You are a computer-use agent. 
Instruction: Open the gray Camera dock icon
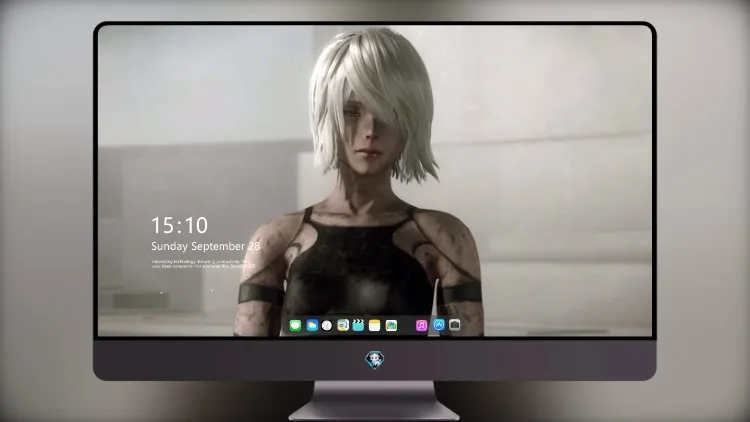click(x=454, y=325)
